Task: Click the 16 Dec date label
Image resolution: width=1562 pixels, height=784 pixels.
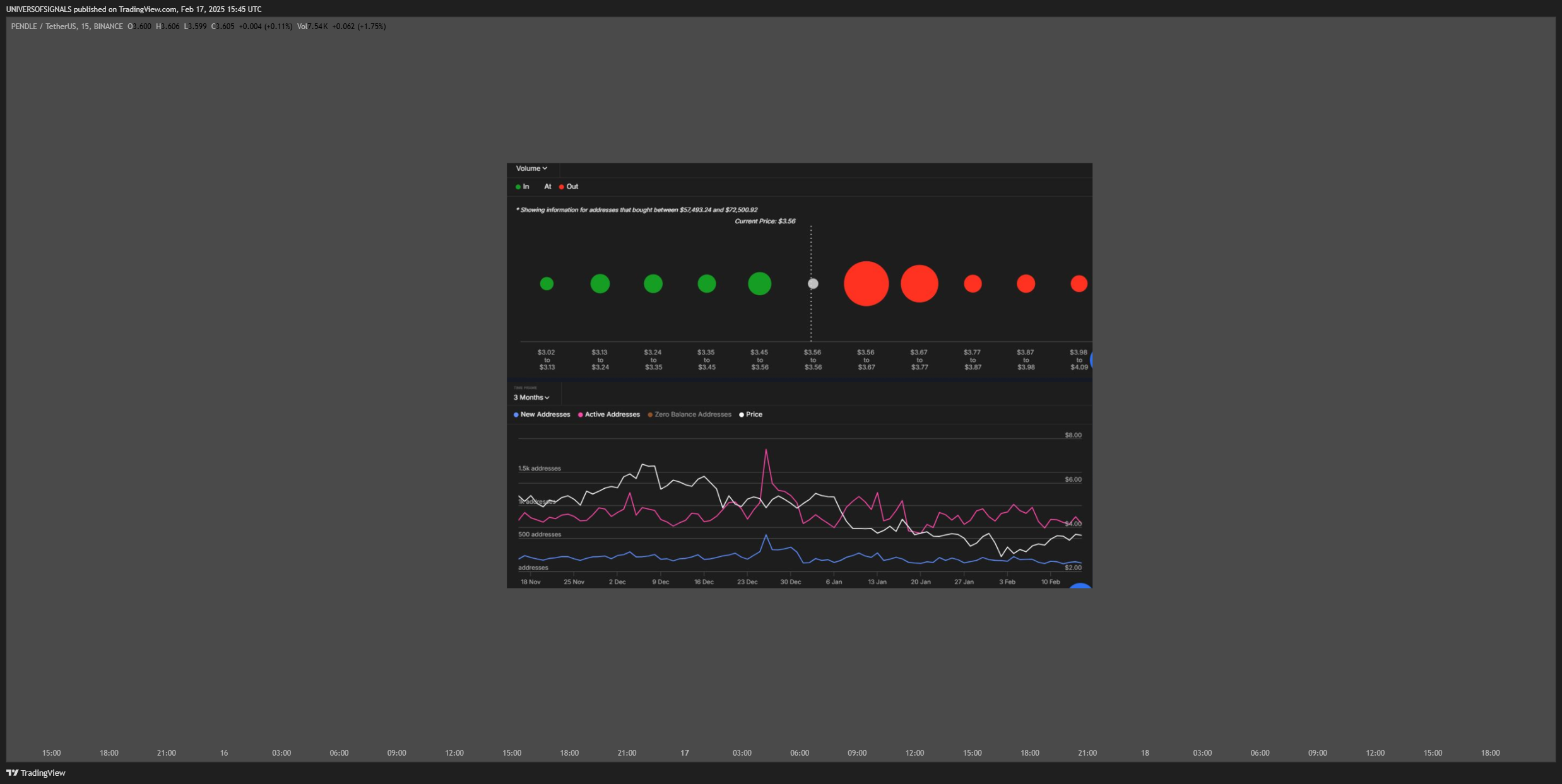Action: point(704,582)
